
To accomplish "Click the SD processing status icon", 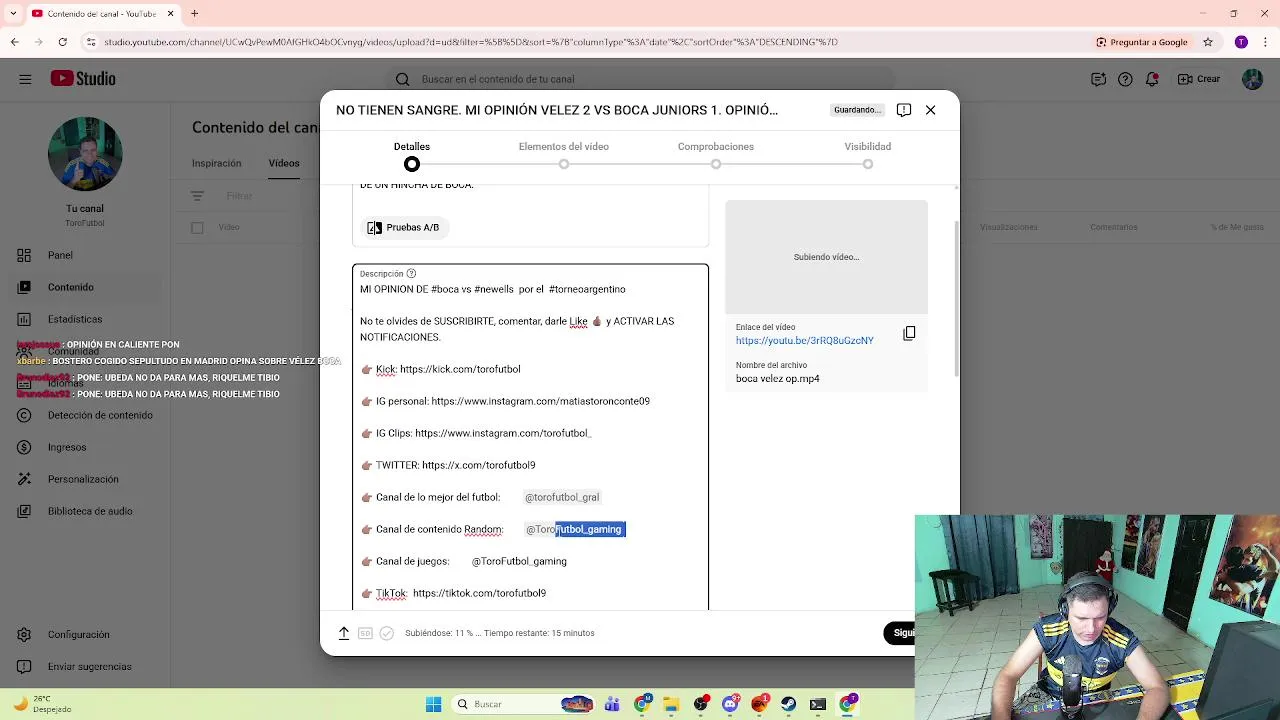I will 365,633.
